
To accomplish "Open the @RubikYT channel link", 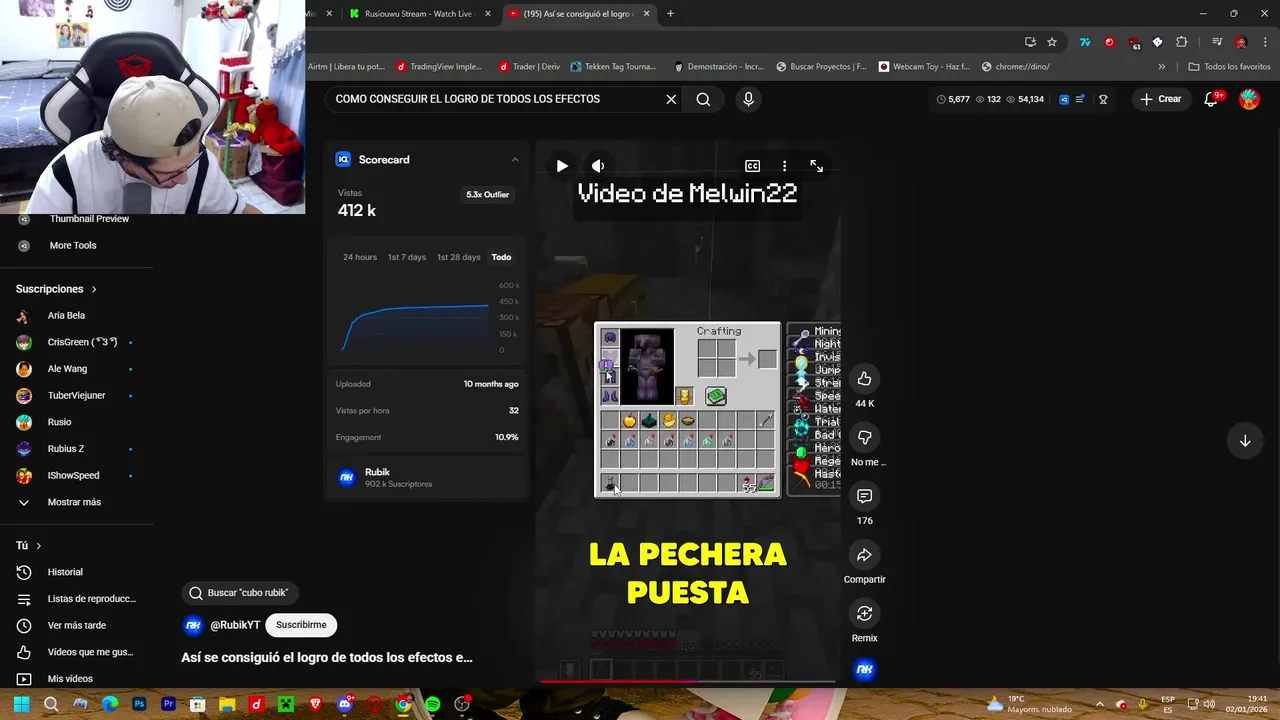I will point(235,625).
